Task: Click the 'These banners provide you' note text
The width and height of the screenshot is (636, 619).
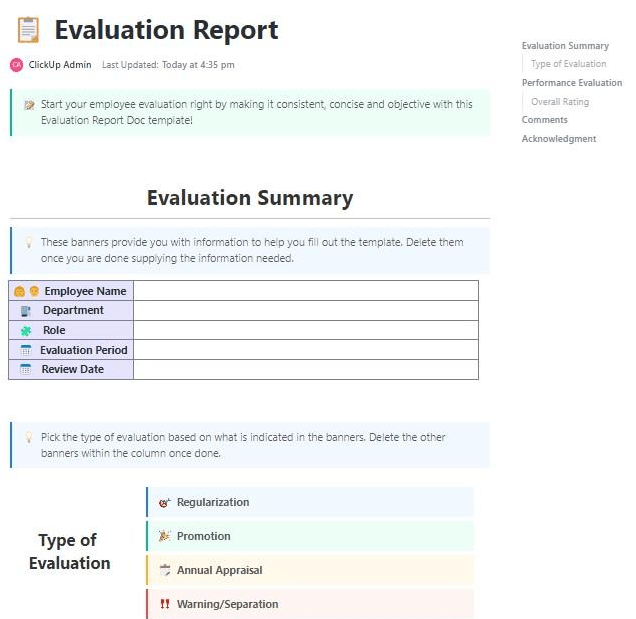Action: pyautogui.click(x=252, y=250)
